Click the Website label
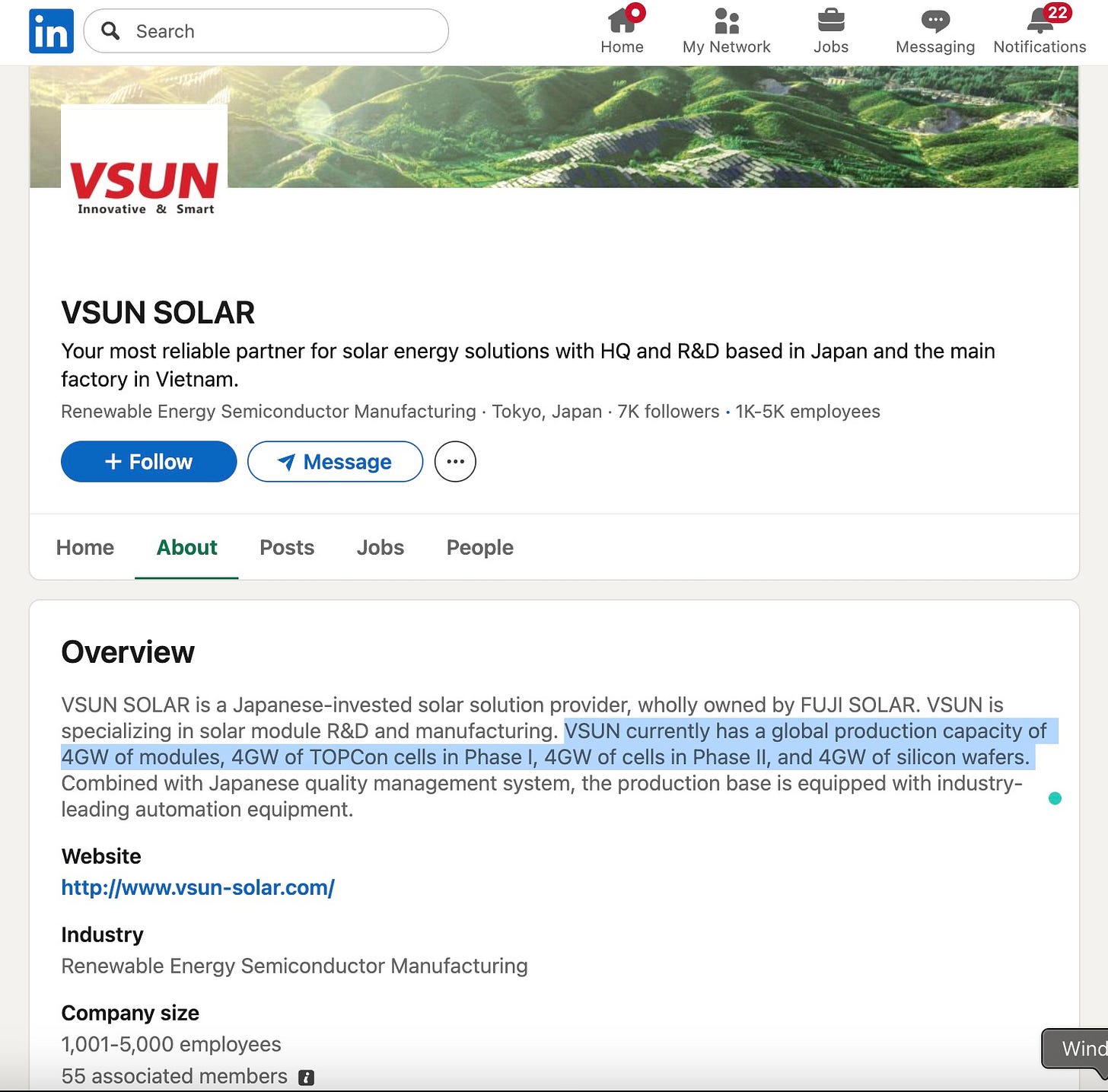 tap(101, 857)
